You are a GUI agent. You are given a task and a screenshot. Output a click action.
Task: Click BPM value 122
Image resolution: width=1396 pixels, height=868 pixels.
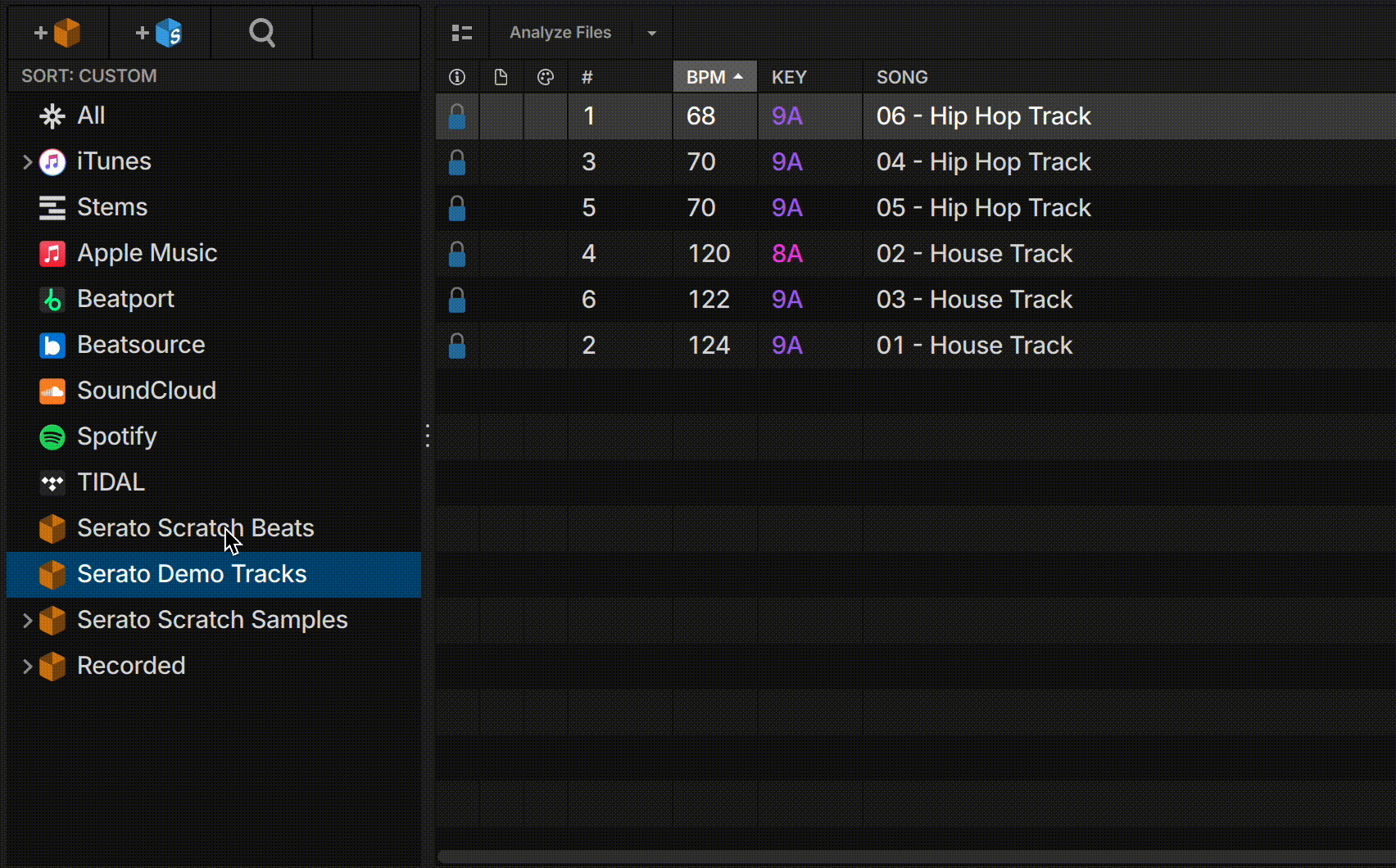(x=709, y=300)
